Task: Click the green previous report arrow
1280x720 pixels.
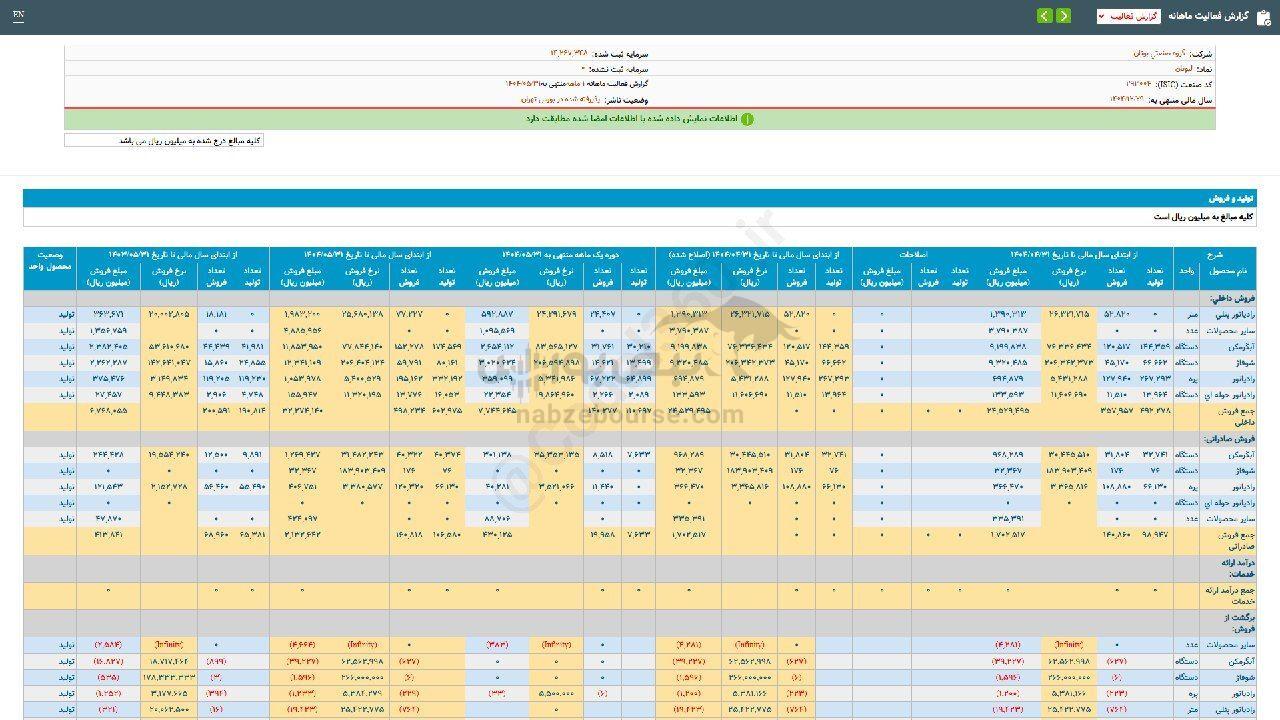Action: [x=1063, y=16]
